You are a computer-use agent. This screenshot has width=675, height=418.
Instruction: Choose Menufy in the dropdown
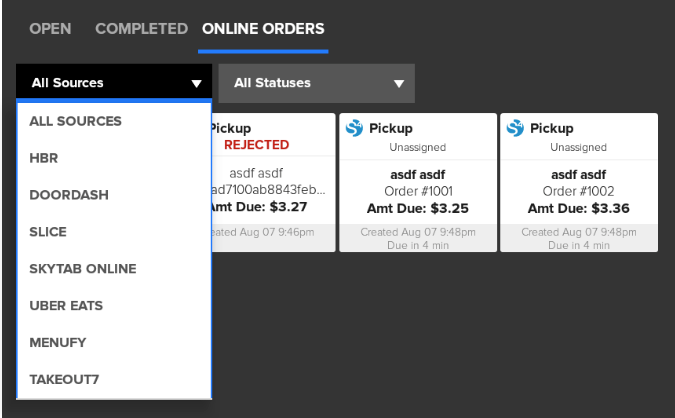pos(58,343)
